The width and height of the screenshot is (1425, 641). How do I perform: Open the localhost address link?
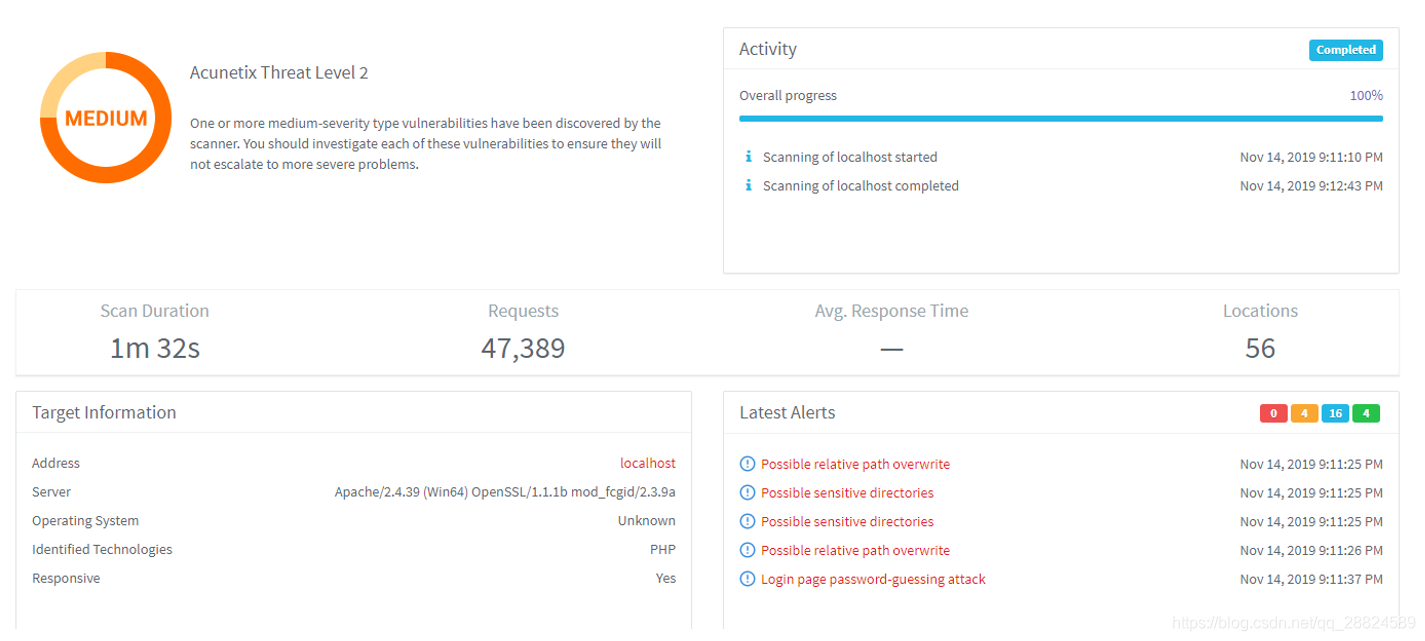point(648,463)
